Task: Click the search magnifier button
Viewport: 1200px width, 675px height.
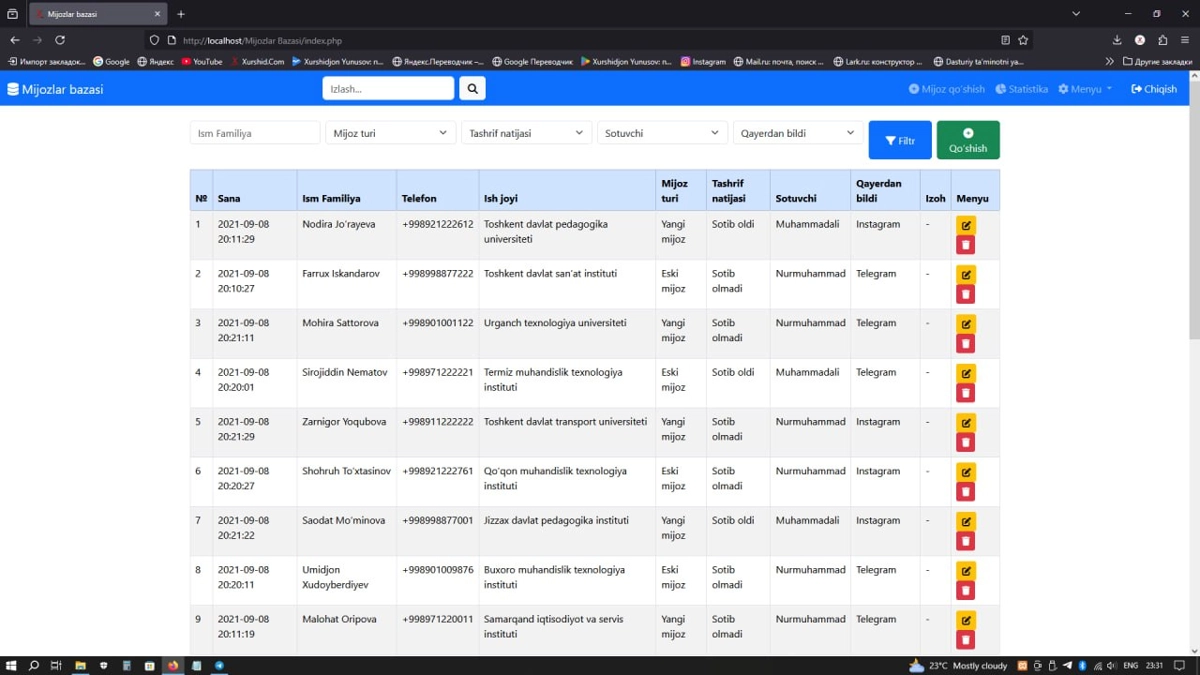Action: pyautogui.click(x=472, y=89)
